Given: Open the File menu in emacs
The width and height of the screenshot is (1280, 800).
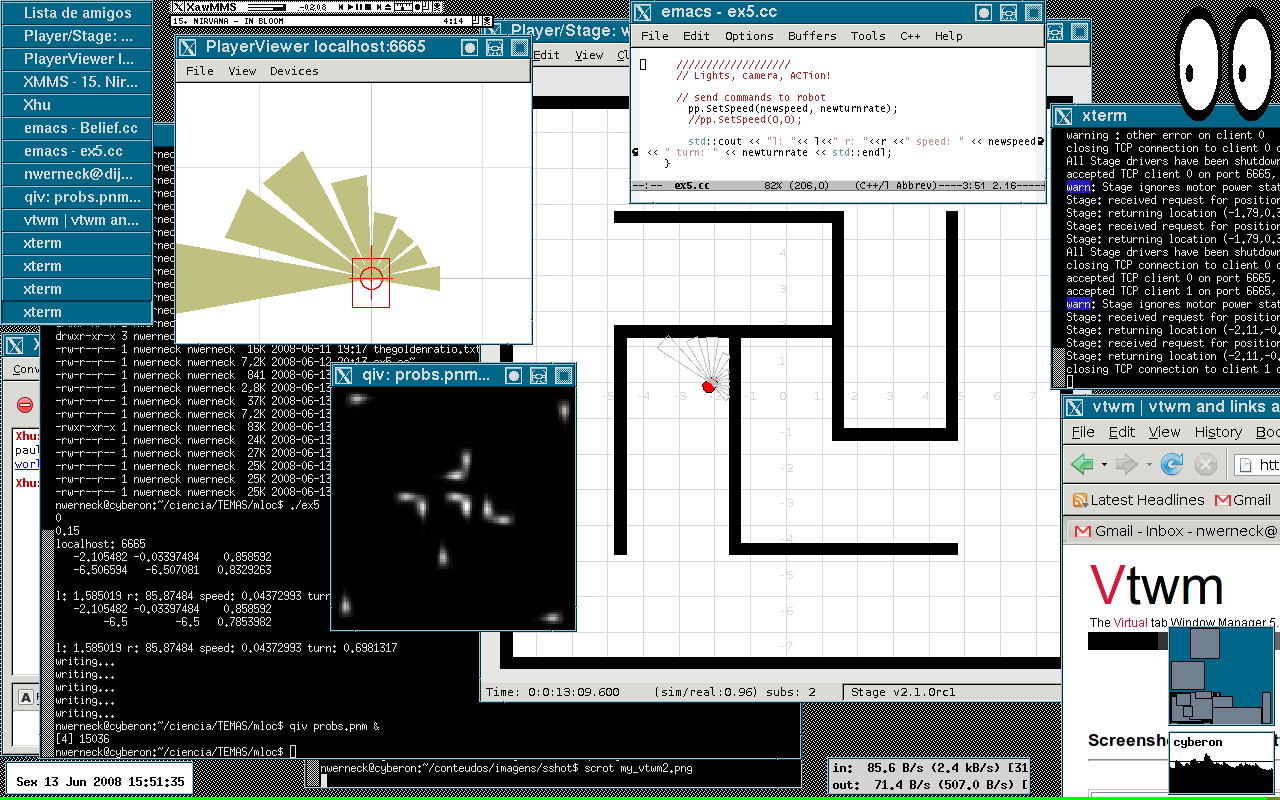Looking at the screenshot, I should click(655, 36).
